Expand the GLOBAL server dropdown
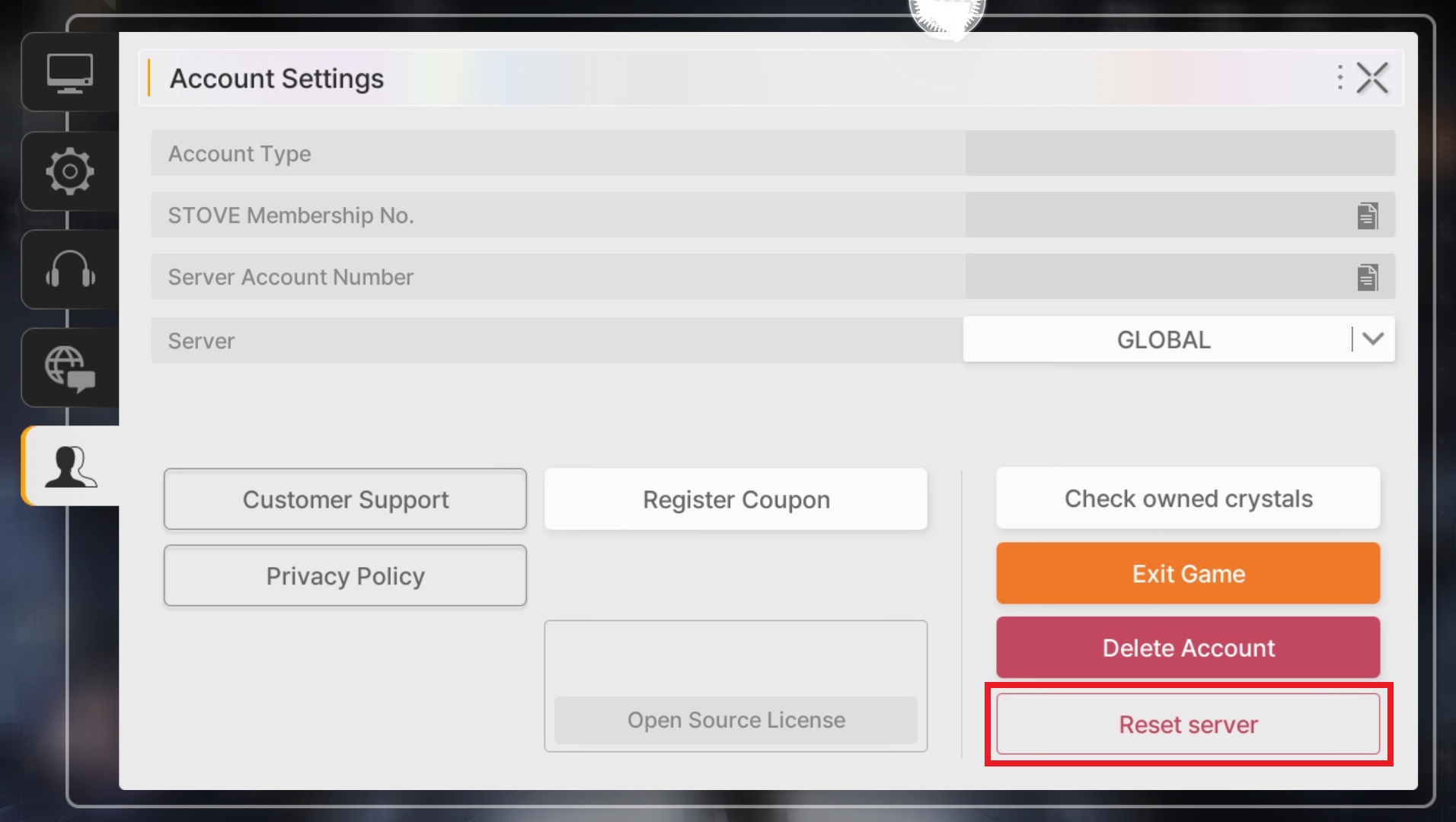 point(1372,339)
